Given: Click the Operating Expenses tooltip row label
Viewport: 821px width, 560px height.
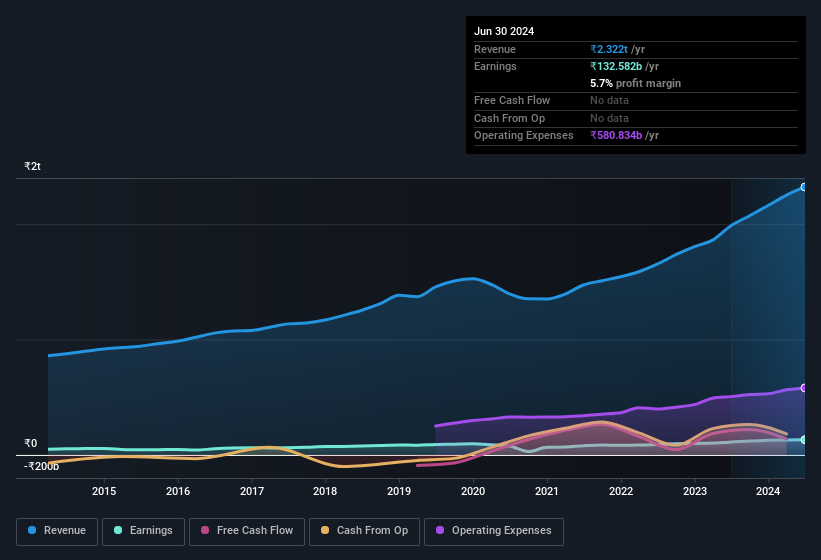Looking at the screenshot, I should tap(524, 136).
